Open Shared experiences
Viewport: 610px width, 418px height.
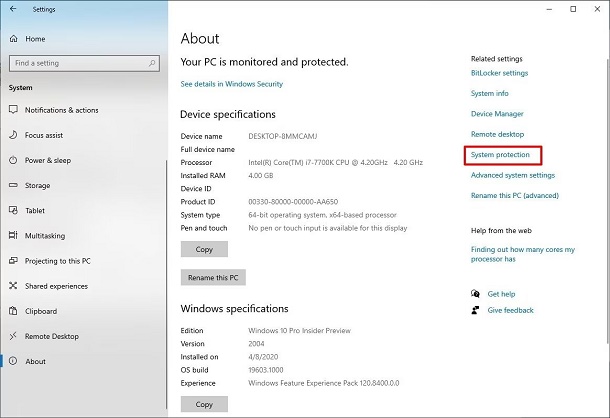point(56,286)
